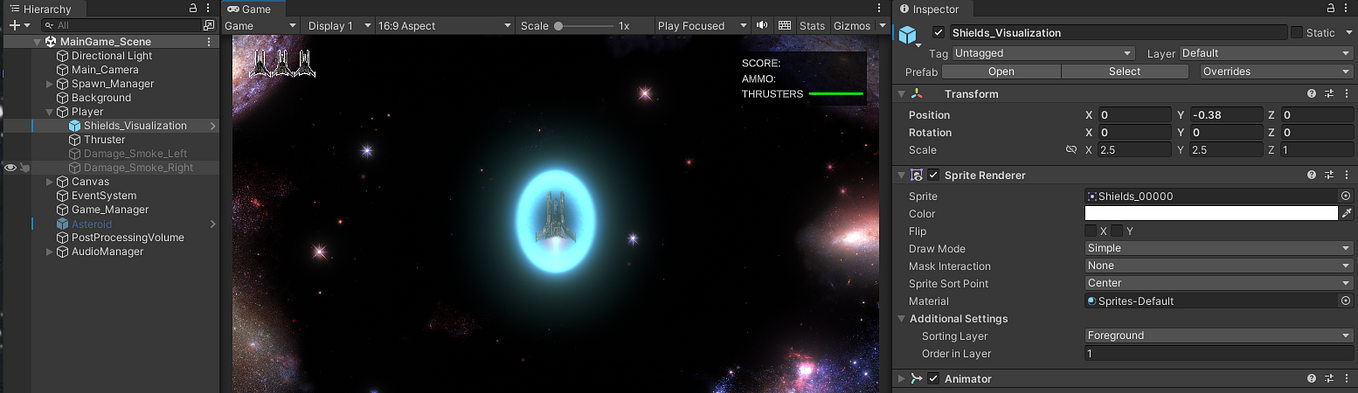Open Transform component help icon
The image size is (1358, 393).
click(x=1311, y=94)
